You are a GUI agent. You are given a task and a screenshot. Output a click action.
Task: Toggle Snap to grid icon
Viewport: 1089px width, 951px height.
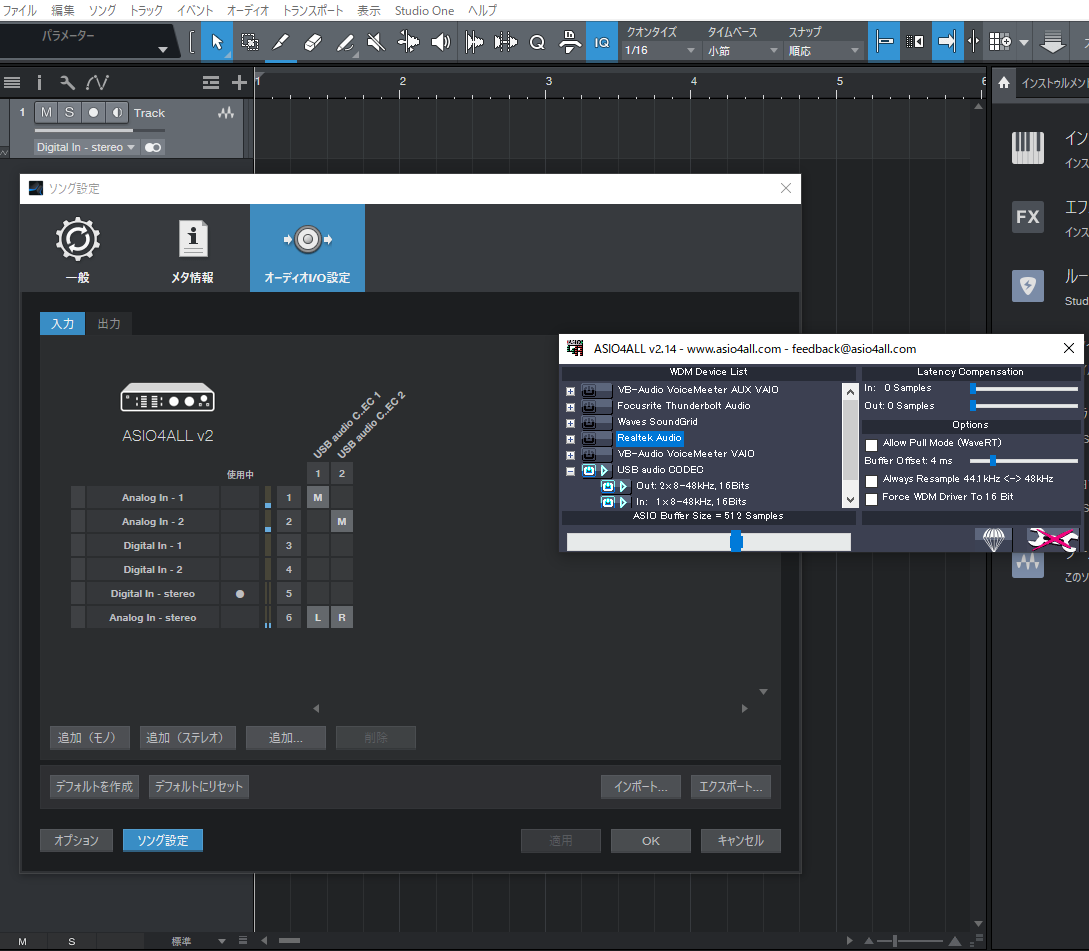(x=883, y=42)
